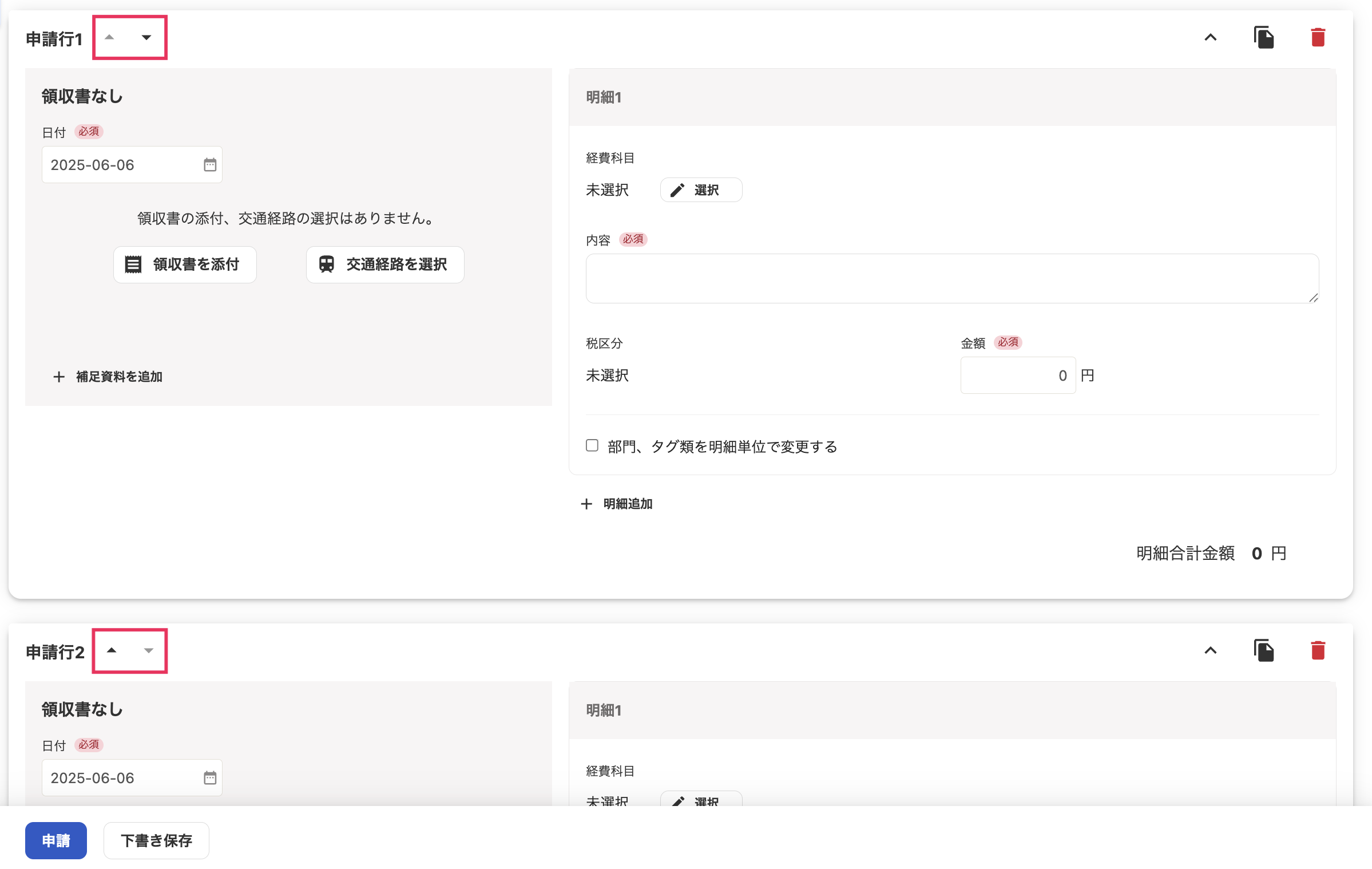Click the 明細合計金額 label
Screen dimensions: 1372x869
pos(1185,554)
